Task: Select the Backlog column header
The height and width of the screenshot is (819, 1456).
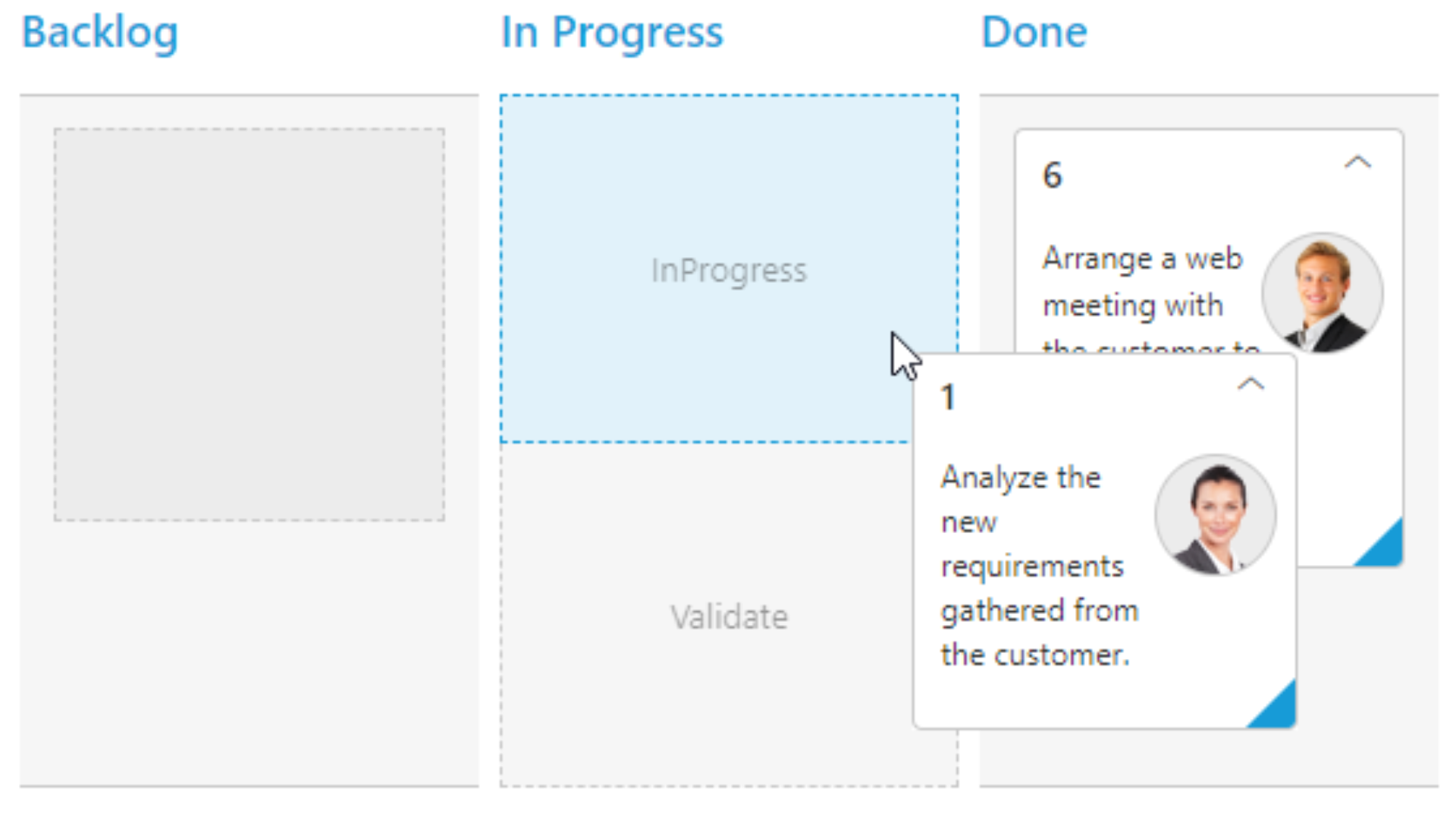Action: (x=100, y=33)
